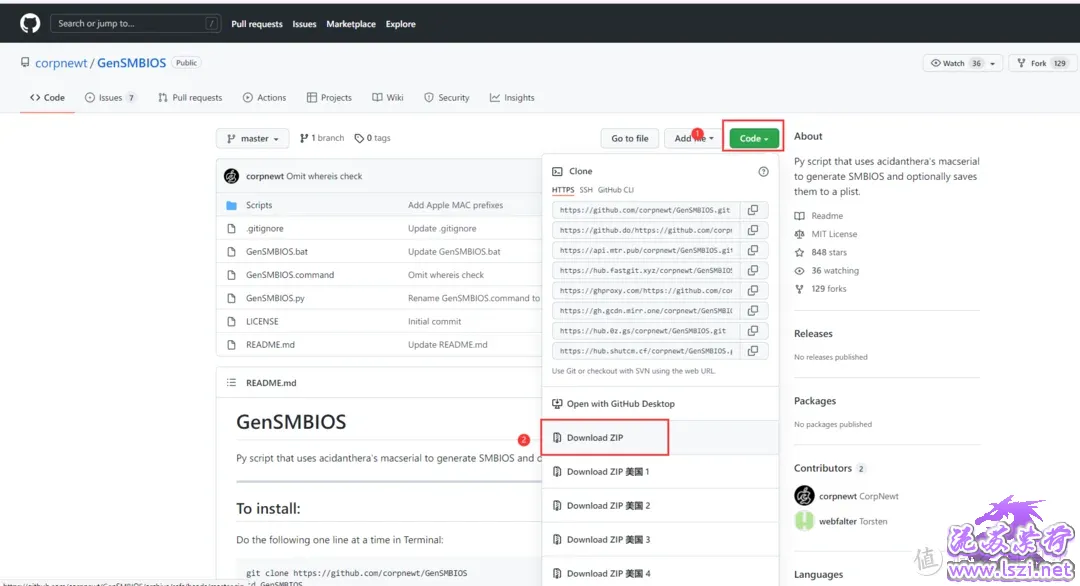The width and height of the screenshot is (1080, 586).
Task: Copy the github.do mirror clone URL
Action: 753,230
